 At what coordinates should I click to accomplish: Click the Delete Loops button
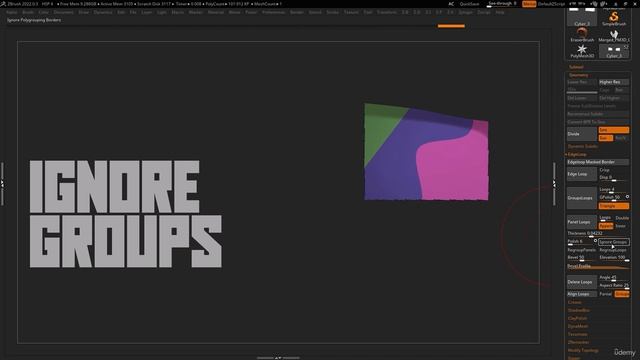[582, 282]
